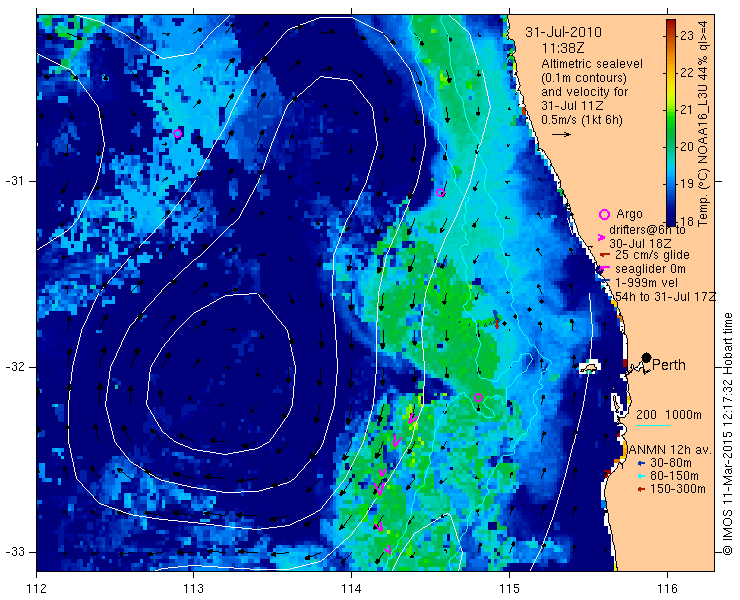Click the colorbar tick label '18'
The width and height of the screenshot is (740, 600).
[x=687, y=220]
